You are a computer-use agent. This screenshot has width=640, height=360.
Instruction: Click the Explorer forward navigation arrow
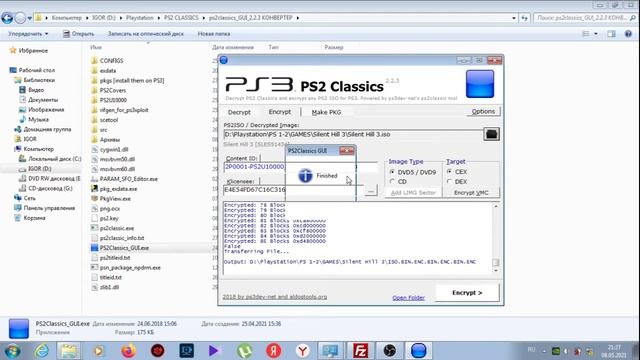(20, 18)
